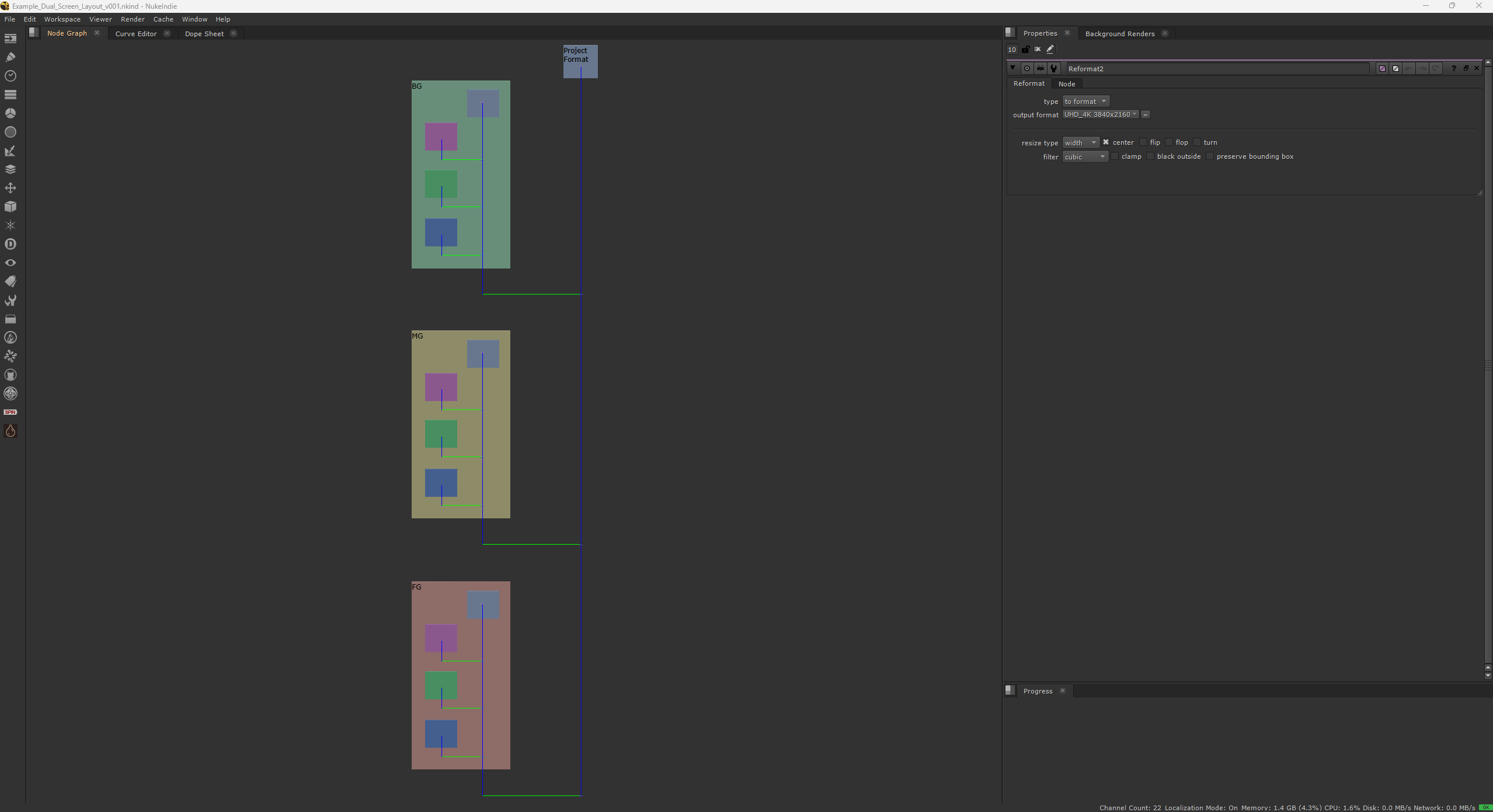This screenshot has height=812, width=1493.
Task: Open the output format dropdown showing UHD_4K
Action: (1101, 114)
